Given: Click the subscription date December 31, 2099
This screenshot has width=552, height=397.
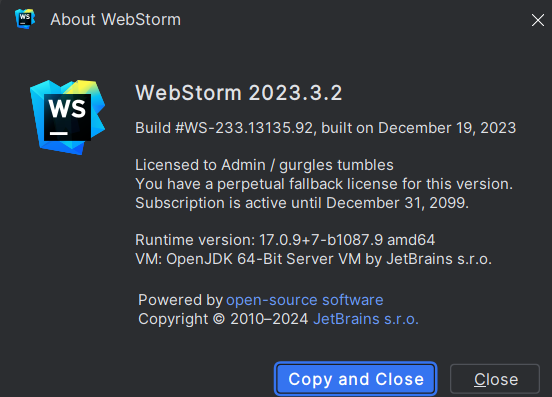Looking at the screenshot, I should [x=397, y=203].
